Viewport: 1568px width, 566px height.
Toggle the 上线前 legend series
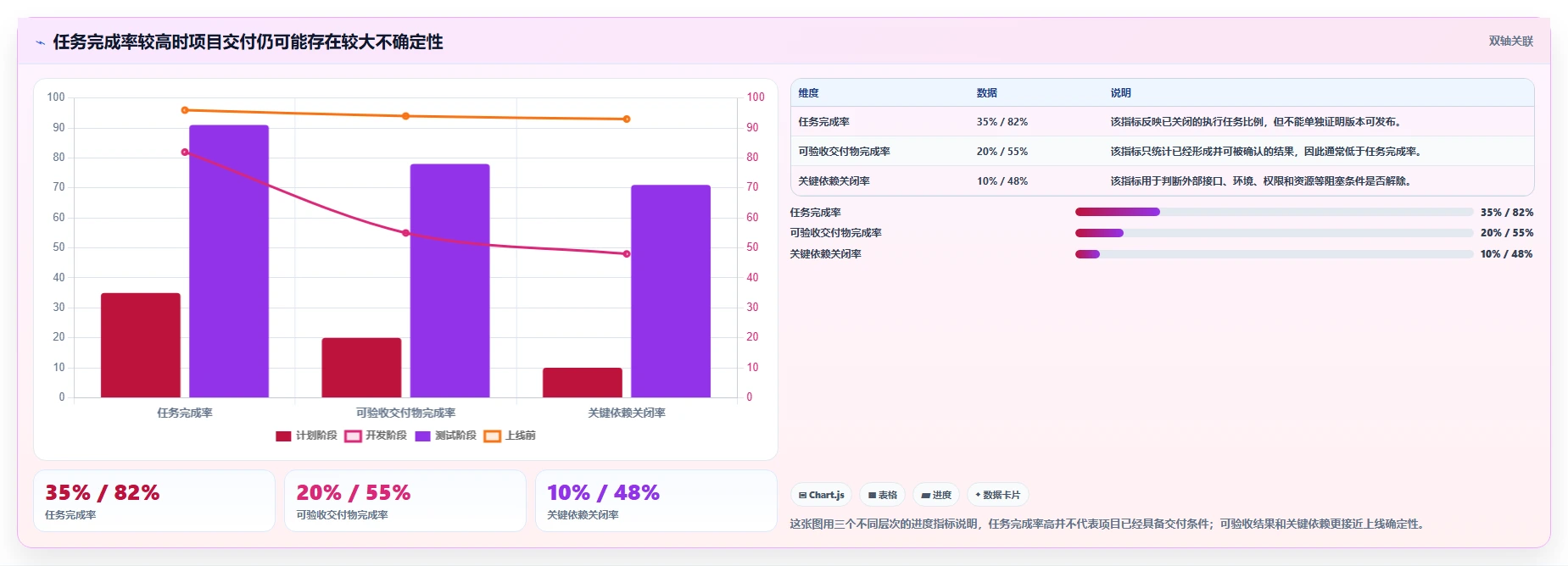510,436
